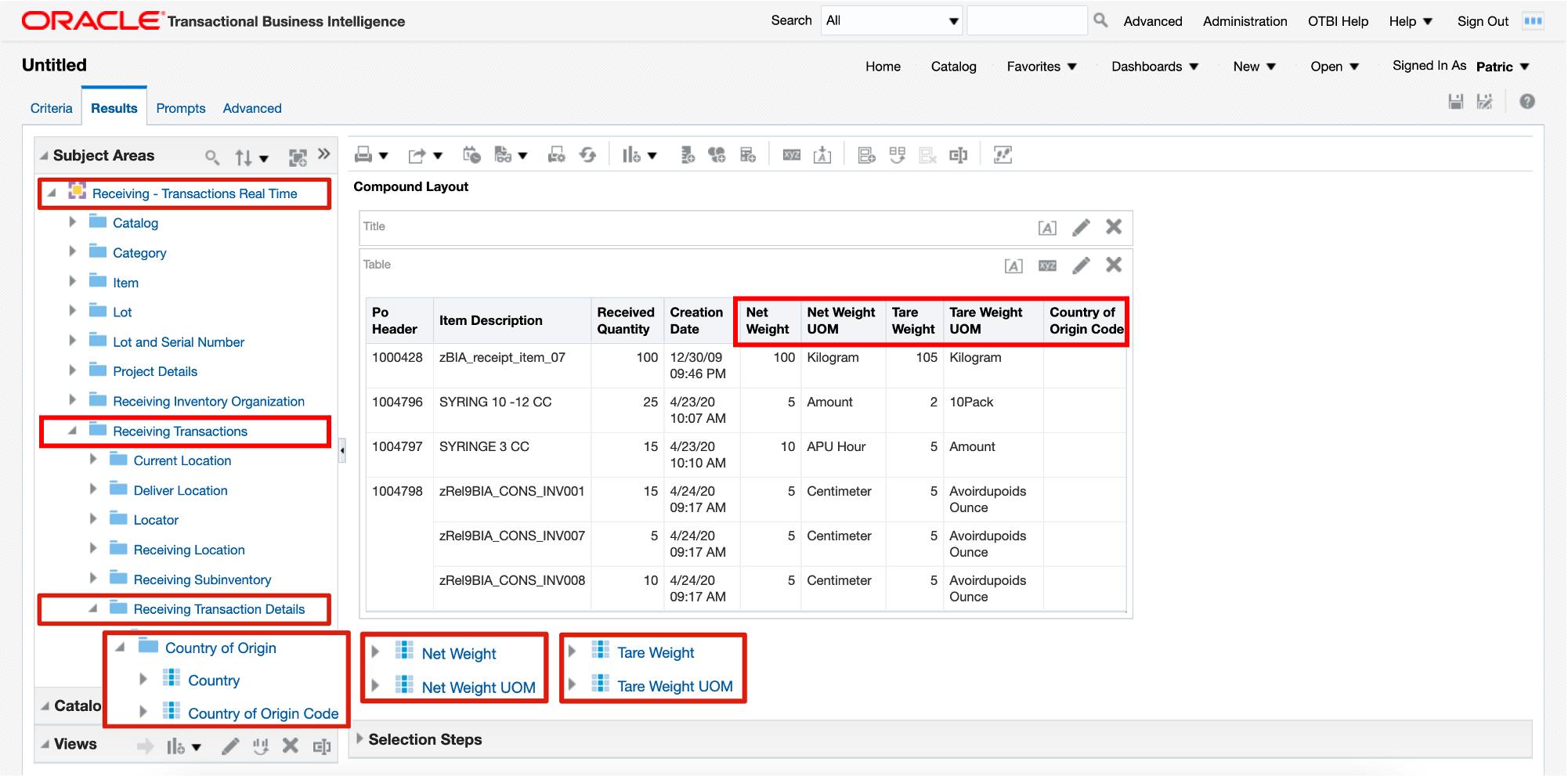Click the Save As icon next to save

(1484, 101)
